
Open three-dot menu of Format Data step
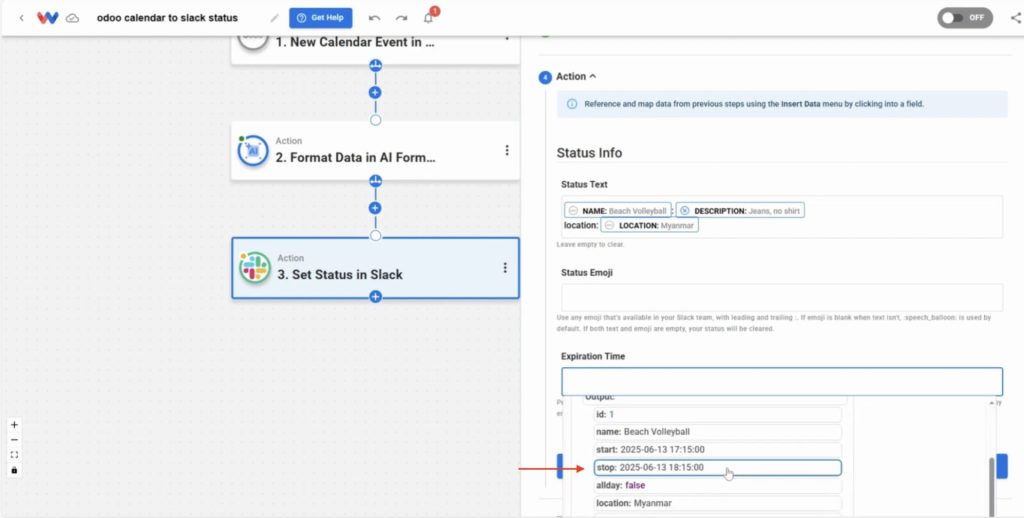[x=507, y=150]
